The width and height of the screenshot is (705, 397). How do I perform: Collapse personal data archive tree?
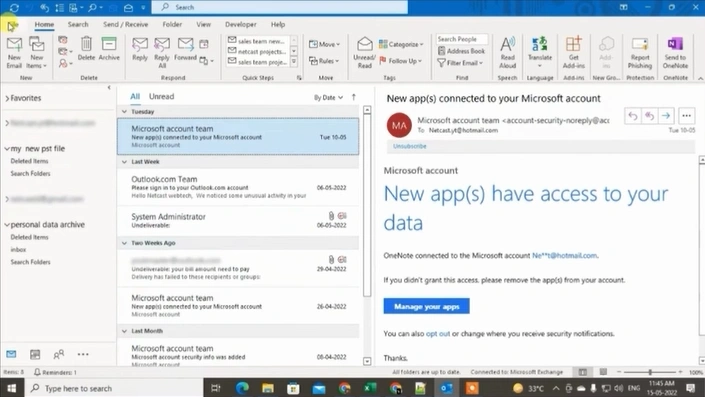tap(7, 224)
